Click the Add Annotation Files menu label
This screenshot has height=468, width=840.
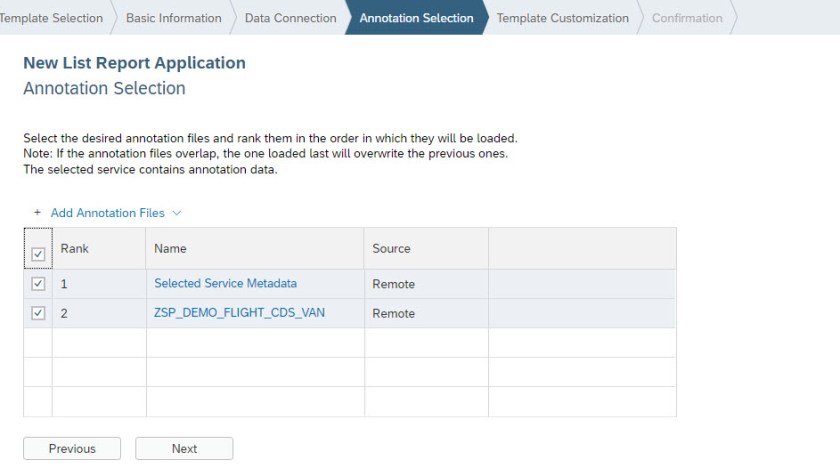(x=107, y=213)
